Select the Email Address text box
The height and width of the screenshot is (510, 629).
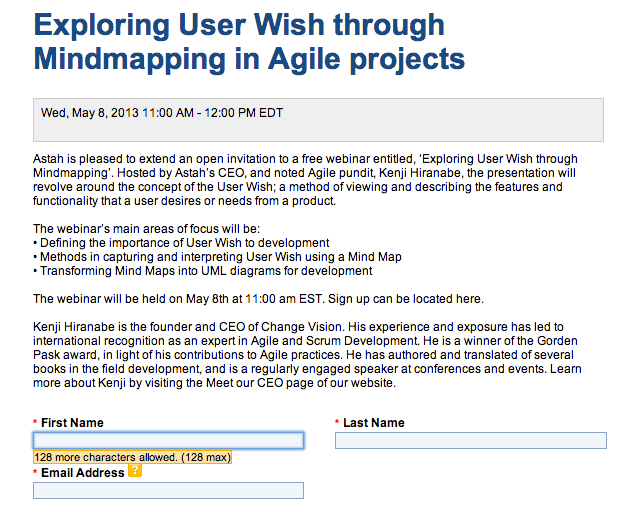(x=168, y=490)
